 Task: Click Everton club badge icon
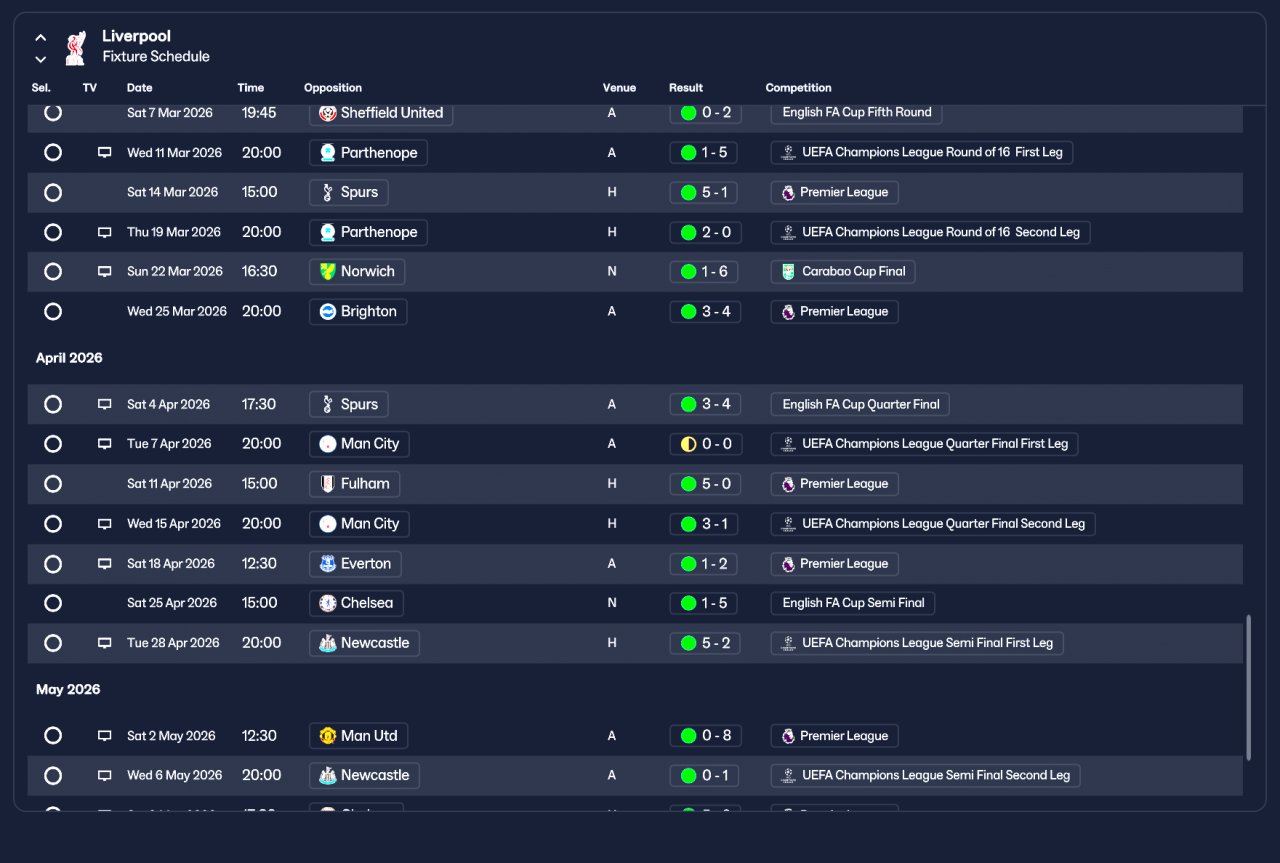click(327, 564)
